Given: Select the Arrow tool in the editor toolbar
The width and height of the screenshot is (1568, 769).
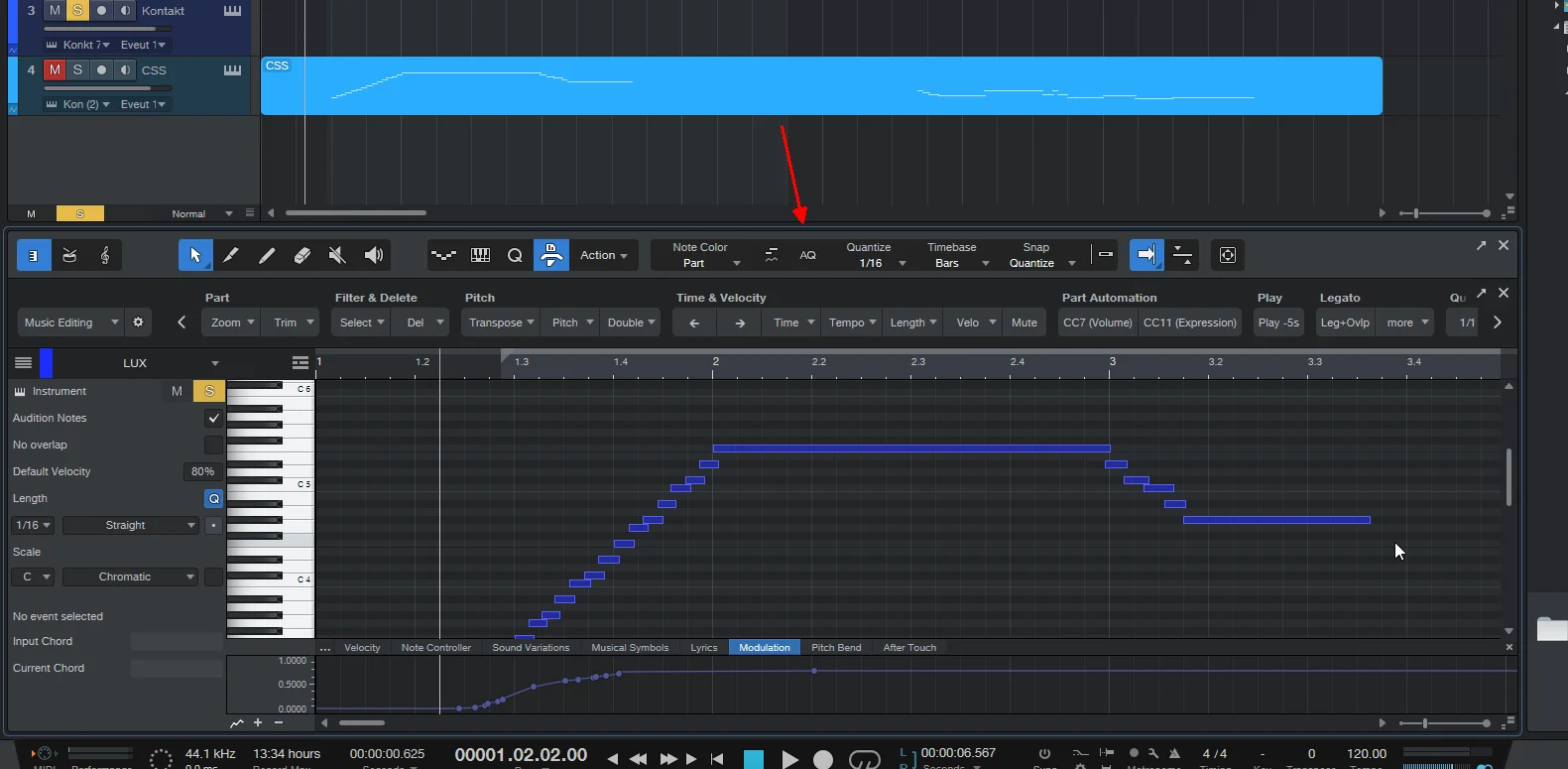Looking at the screenshot, I should click(195, 255).
